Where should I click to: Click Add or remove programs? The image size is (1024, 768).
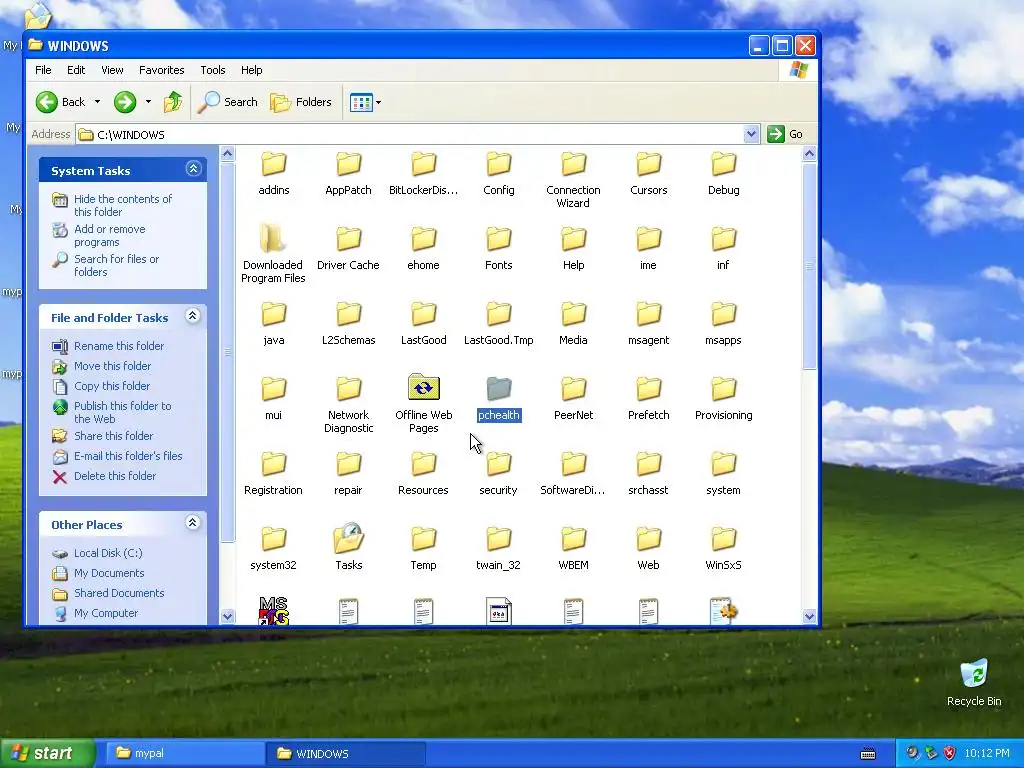(x=110, y=235)
